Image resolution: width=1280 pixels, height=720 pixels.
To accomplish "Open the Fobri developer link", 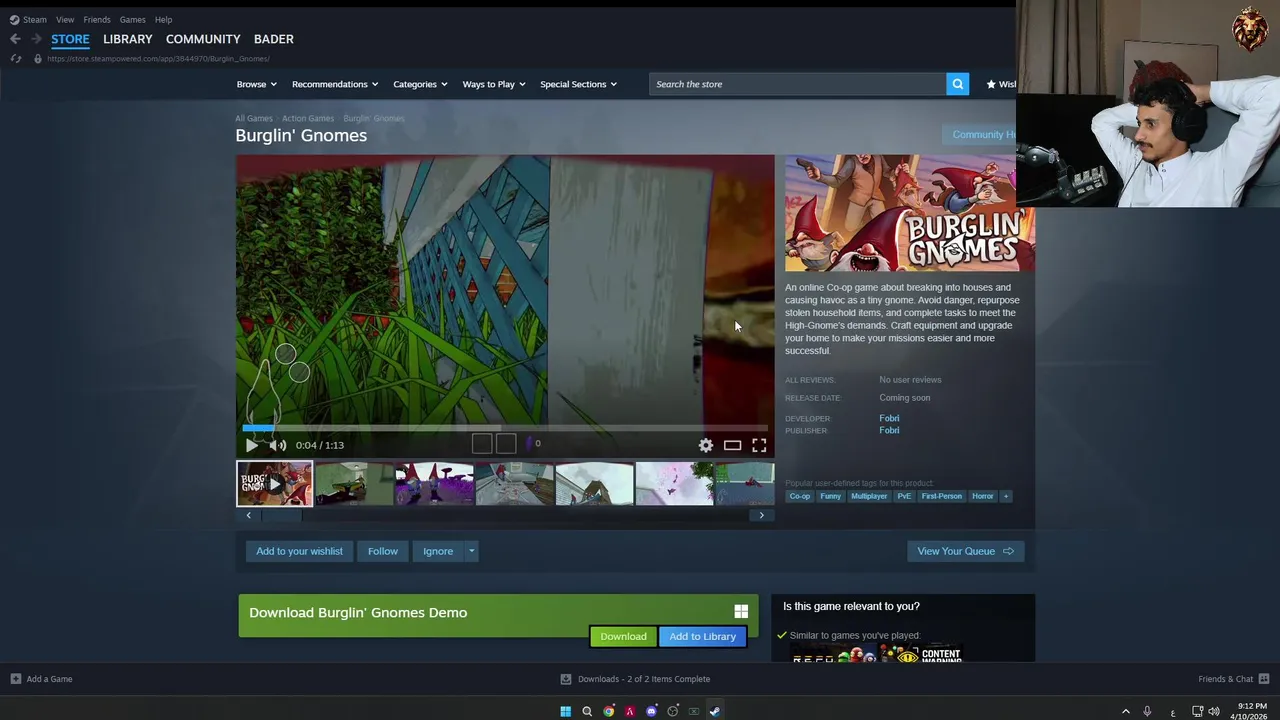I will point(889,418).
